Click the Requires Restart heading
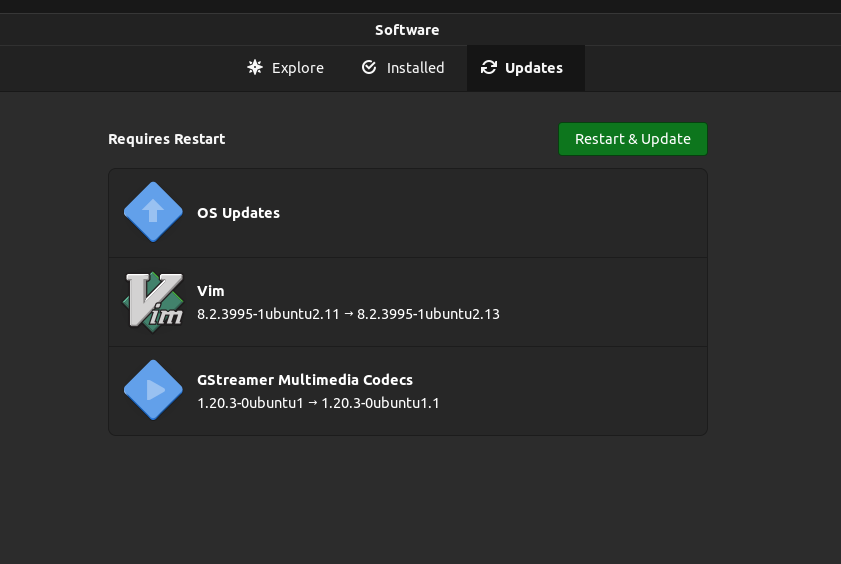This screenshot has height=564, width=841. tap(167, 139)
